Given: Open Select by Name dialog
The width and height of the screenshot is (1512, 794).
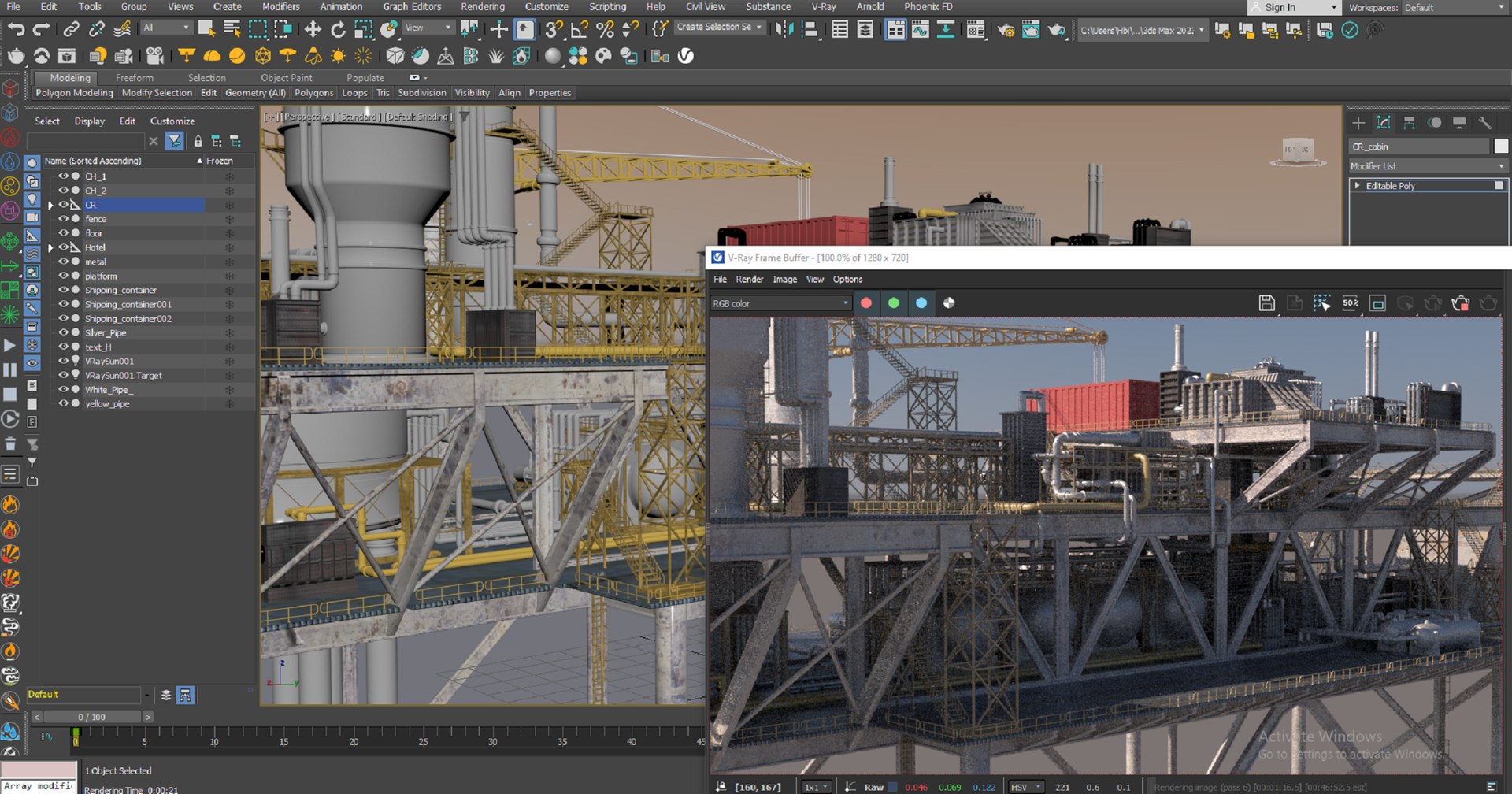Looking at the screenshot, I should click(x=232, y=30).
